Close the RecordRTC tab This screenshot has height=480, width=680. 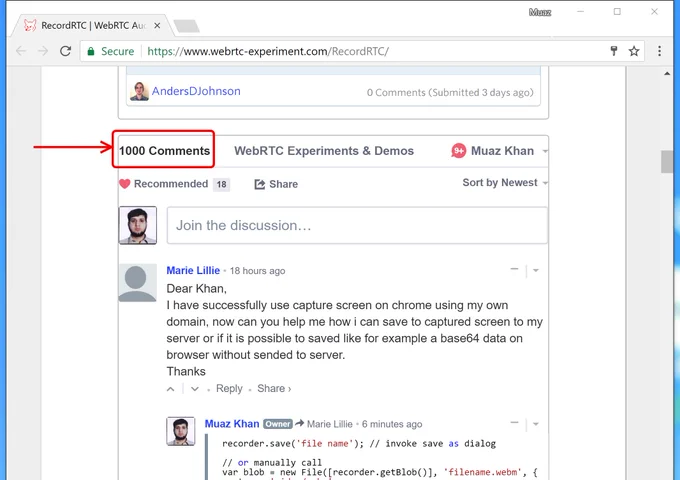[157, 26]
